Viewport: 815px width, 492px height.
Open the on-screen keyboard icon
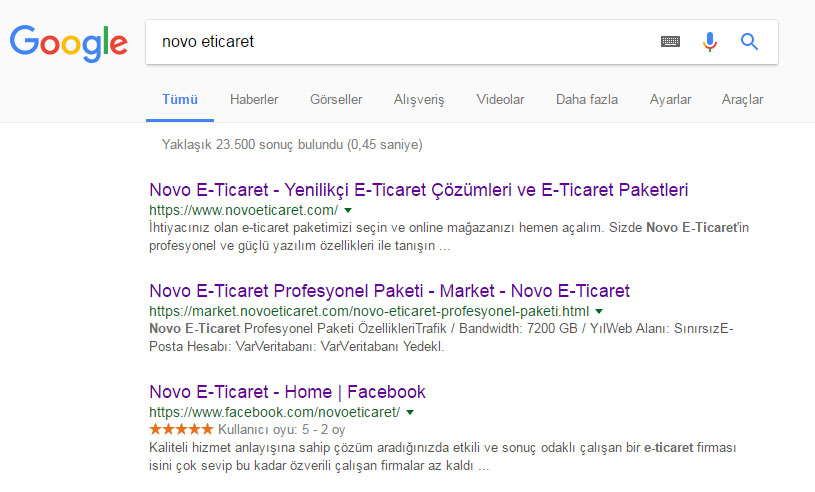[670, 42]
